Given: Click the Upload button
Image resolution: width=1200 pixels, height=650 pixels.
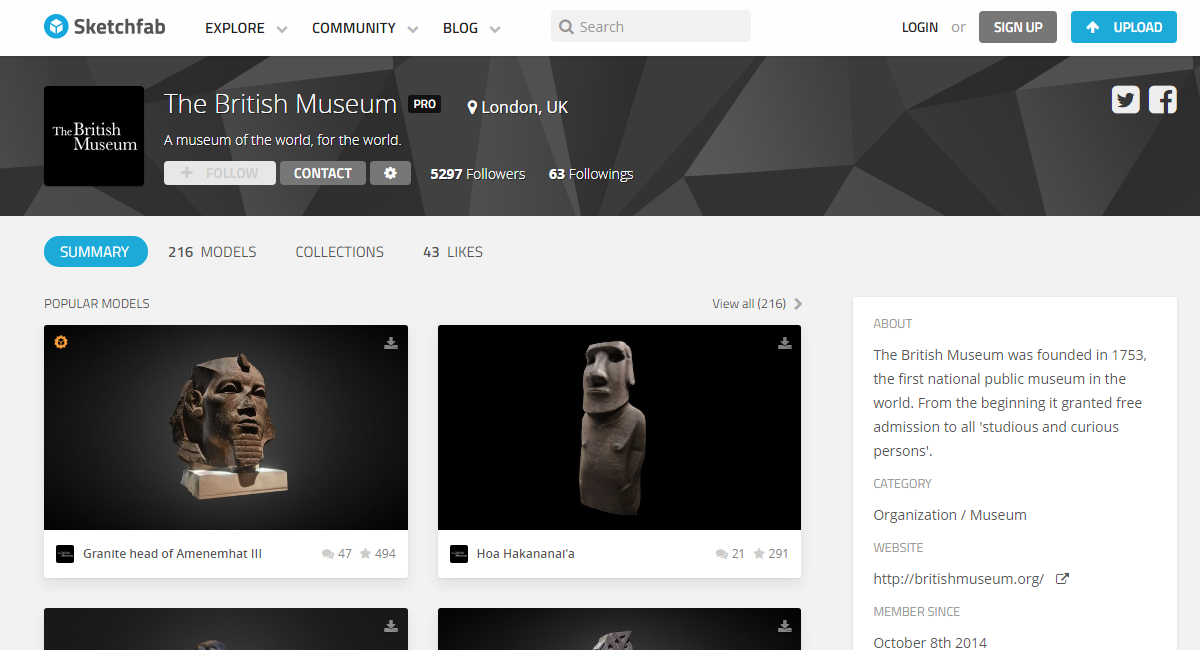Looking at the screenshot, I should pos(1124,27).
